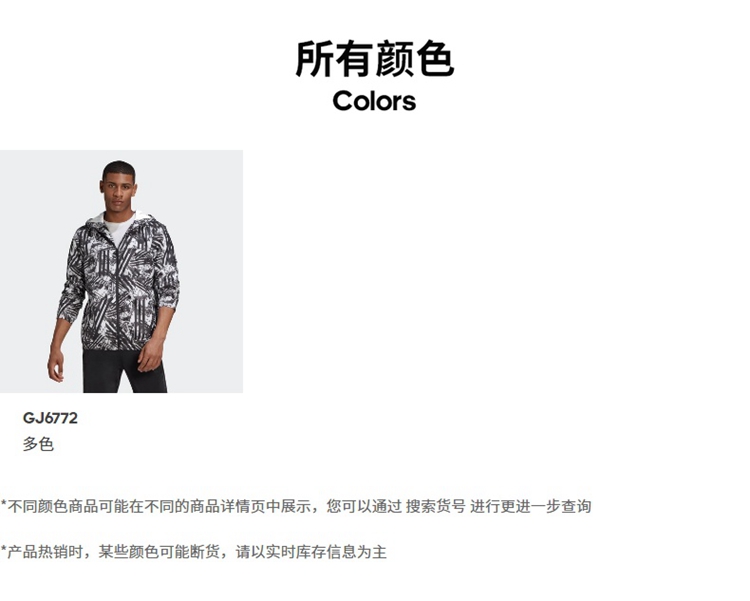The width and height of the screenshot is (750, 601).
Task: Click the GJ6772 product code
Action: click(x=50, y=418)
